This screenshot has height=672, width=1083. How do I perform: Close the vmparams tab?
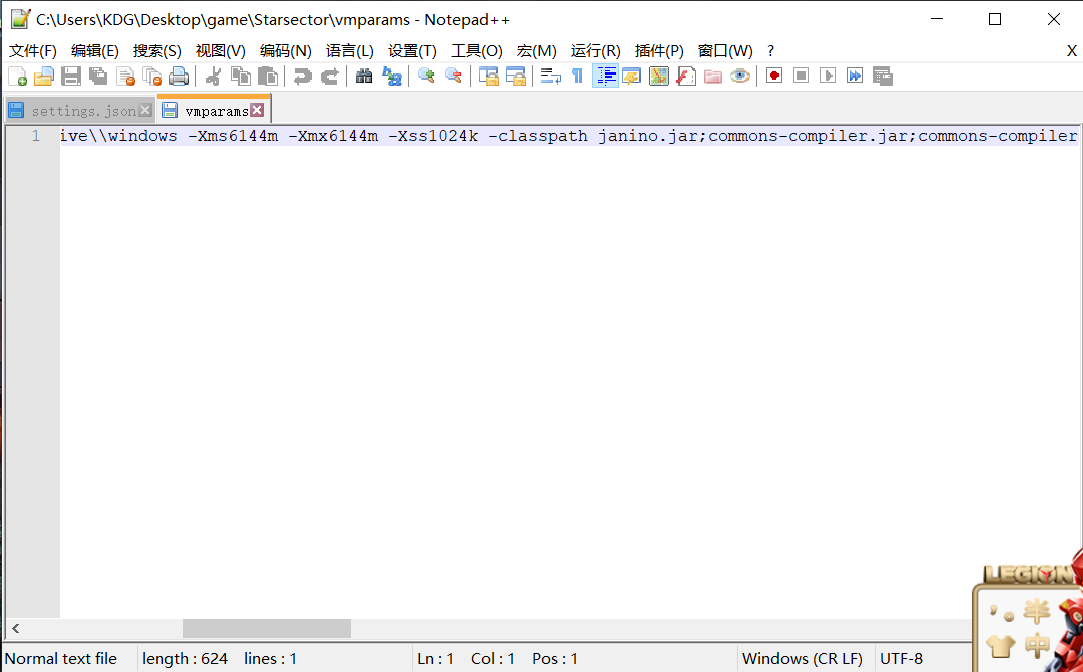coord(257,111)
